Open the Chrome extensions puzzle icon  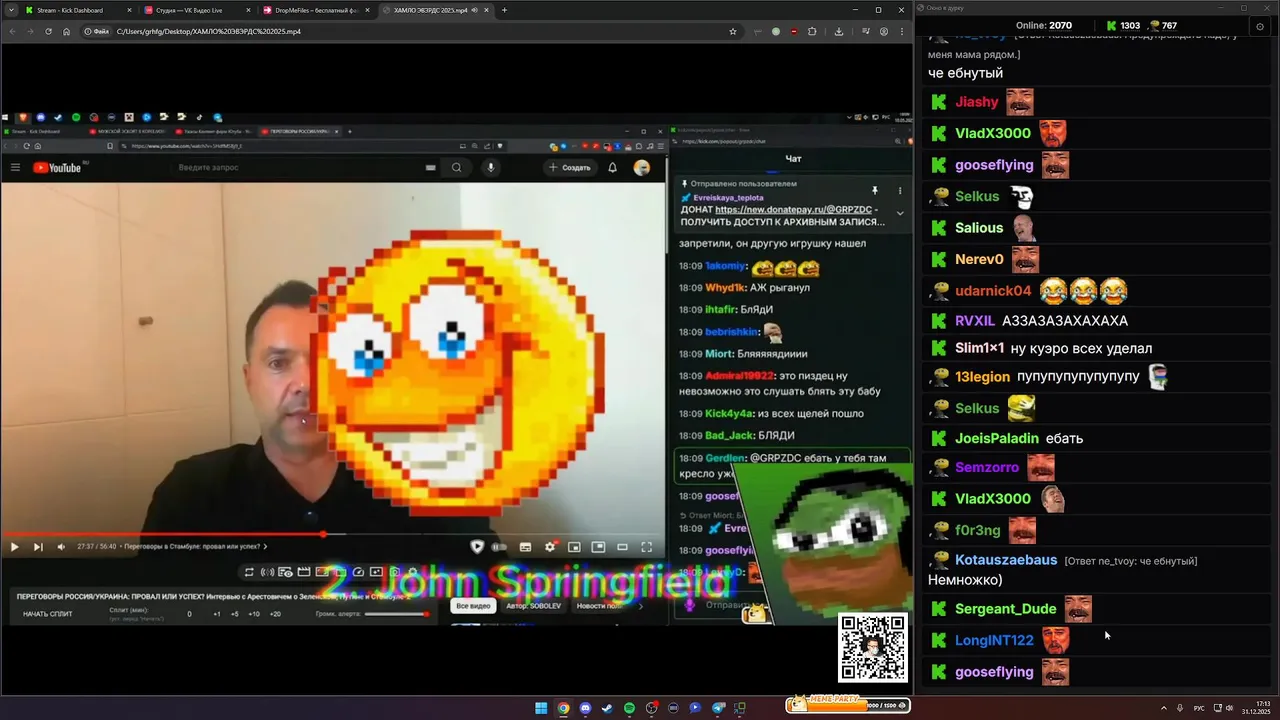pyautogui.click(x=812, y=31)
